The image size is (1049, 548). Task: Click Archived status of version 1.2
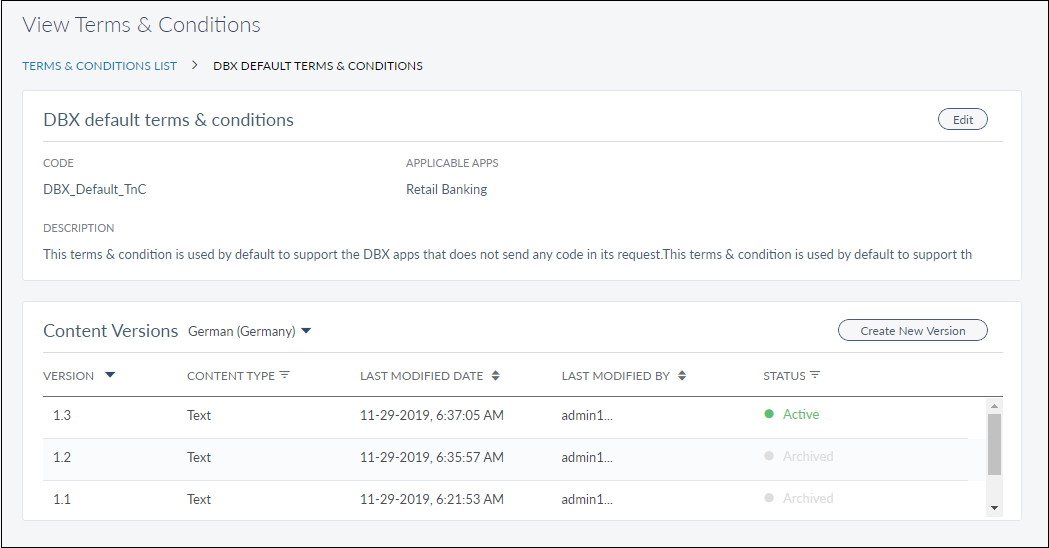807,456
